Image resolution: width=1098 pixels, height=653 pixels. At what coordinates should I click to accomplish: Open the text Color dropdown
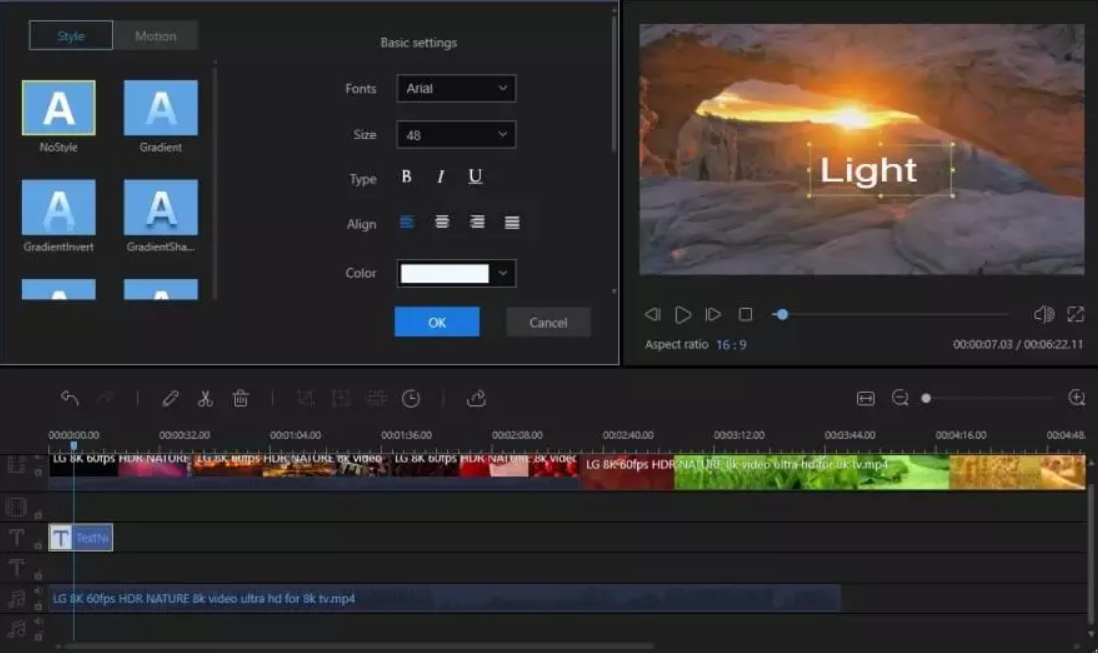(504, 273)
